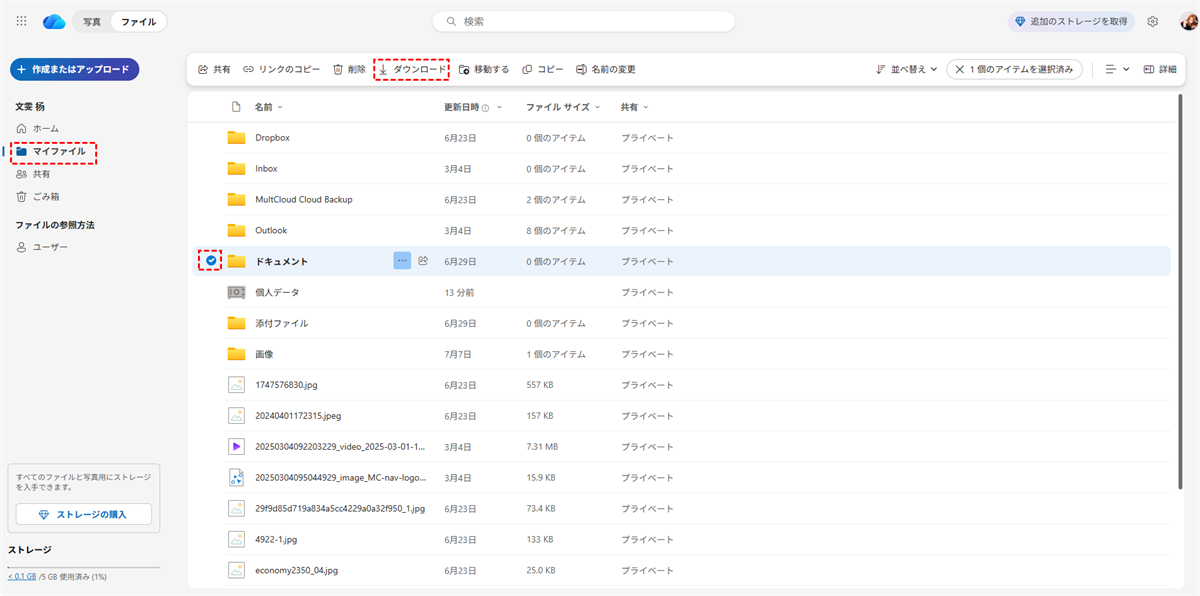Open file 4922-1.jpg

pyautogui.click(x=277, y=540)
